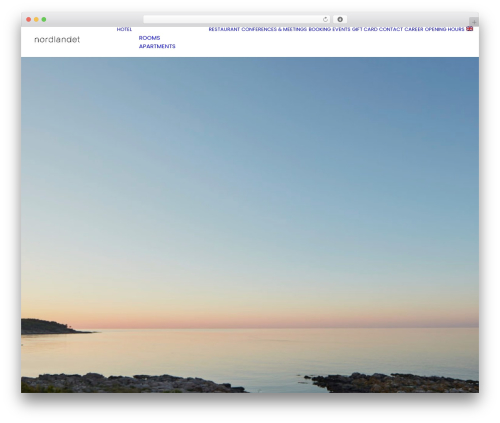This screenshot has width=500, height=423.
Task: Open a new tab with the plus button
Action: point(474,22)
